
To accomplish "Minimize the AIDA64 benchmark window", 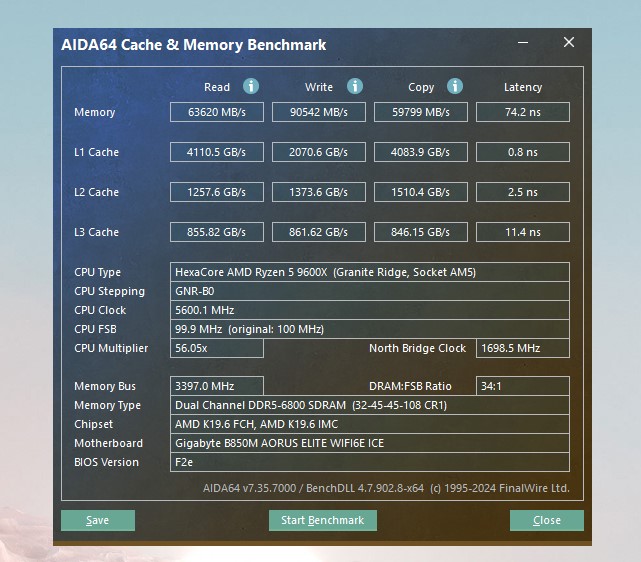I will pyautogui.click(x=523, y=42).
